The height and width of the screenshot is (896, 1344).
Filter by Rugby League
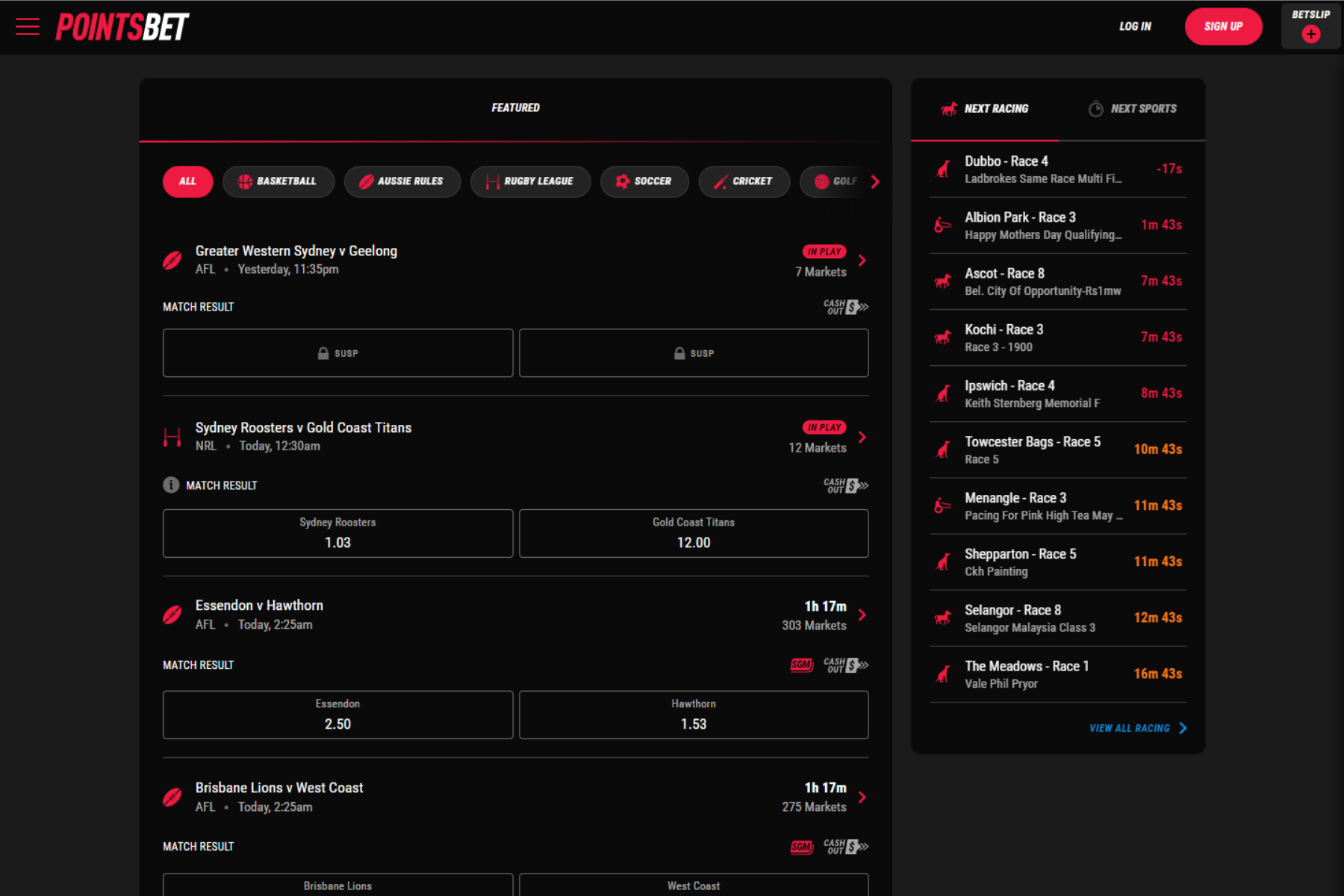click(530, 181)
